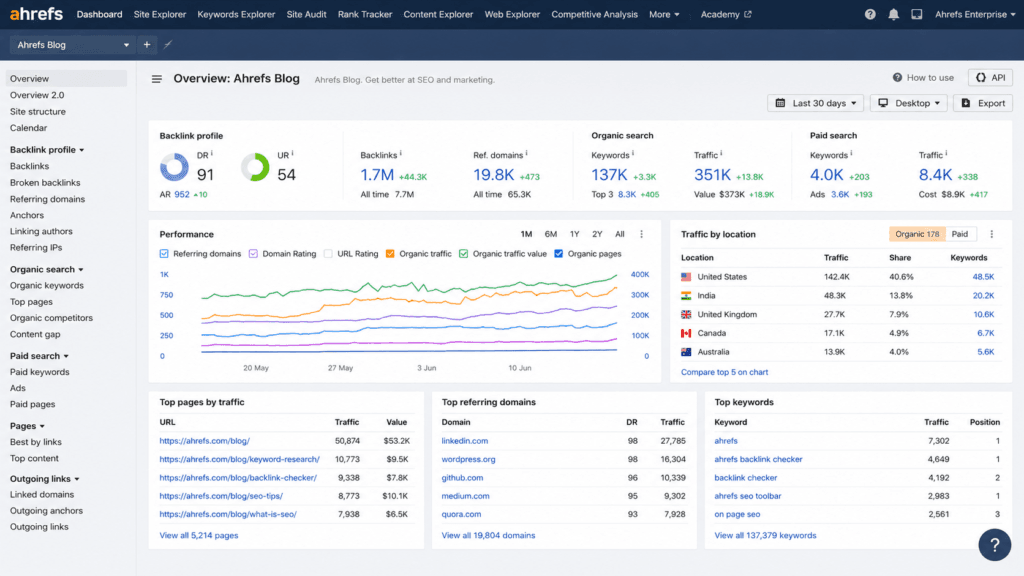This screenshot has width=1024, height=576.
Task: Open the Last 30 days date dropdown
Action: [816, 103]
